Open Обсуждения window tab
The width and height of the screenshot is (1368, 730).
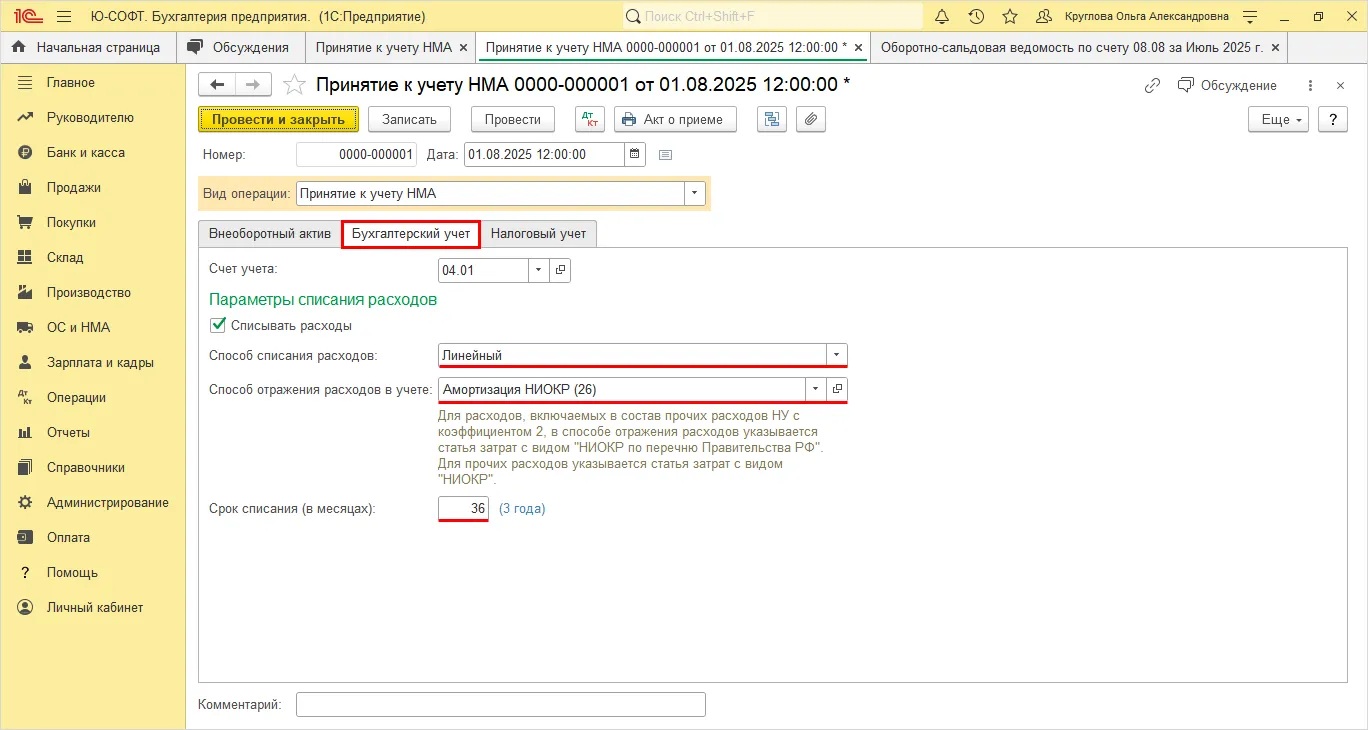[x=239, y=47]
